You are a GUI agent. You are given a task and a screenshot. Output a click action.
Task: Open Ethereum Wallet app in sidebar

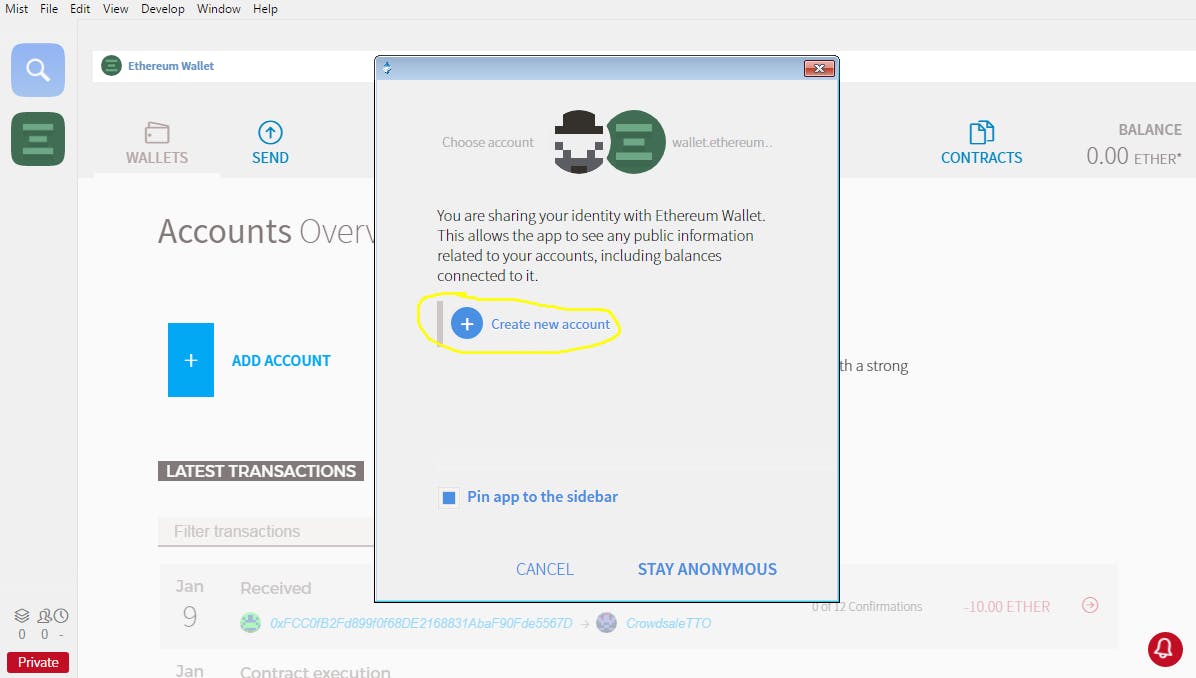pyautogui.click(x=38, y=139)
